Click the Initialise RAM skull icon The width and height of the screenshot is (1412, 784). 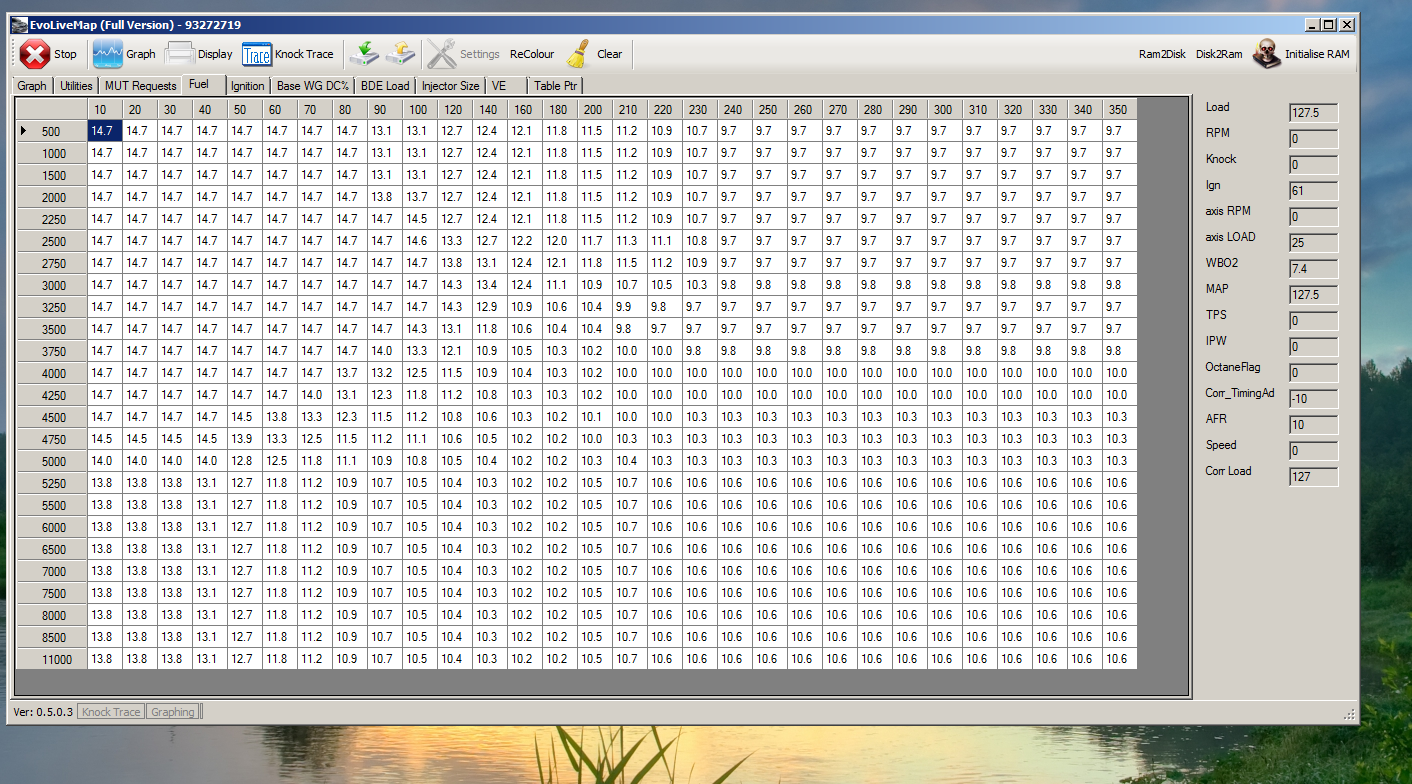point(1267,54)
